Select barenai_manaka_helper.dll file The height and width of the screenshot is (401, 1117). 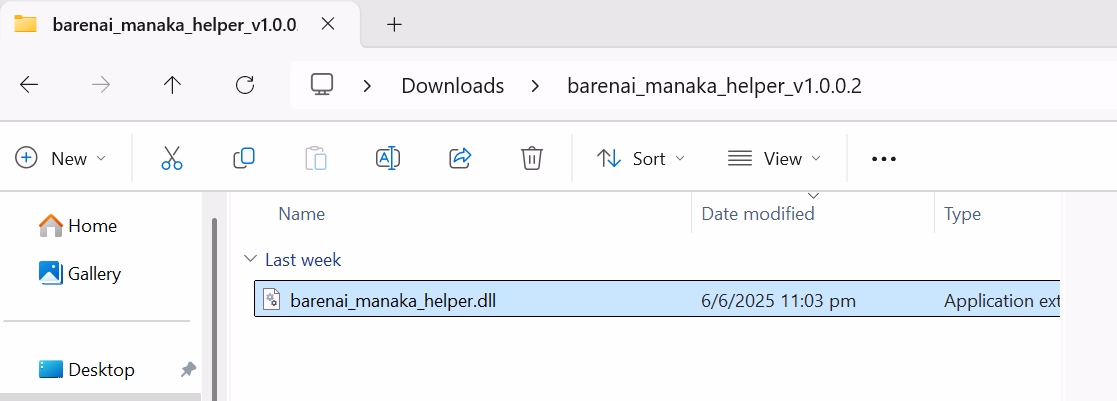click(x=656, y=301)
